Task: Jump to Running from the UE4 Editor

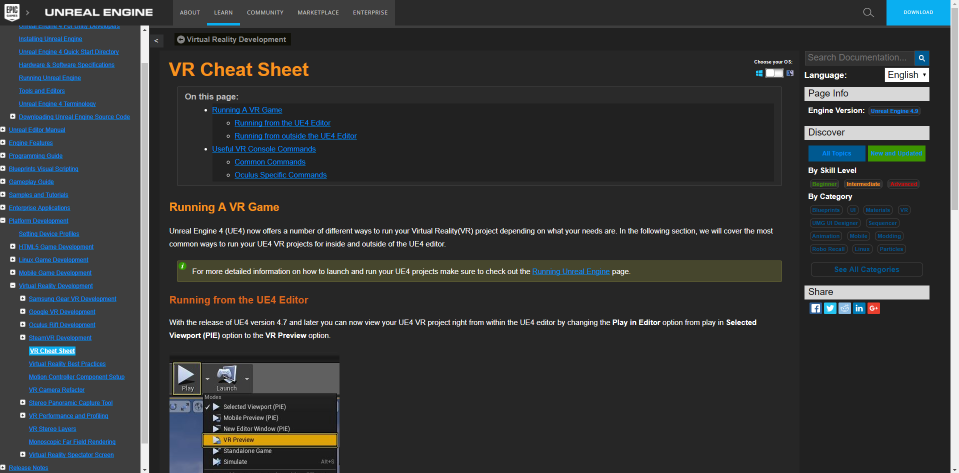Action: [283, 123]
